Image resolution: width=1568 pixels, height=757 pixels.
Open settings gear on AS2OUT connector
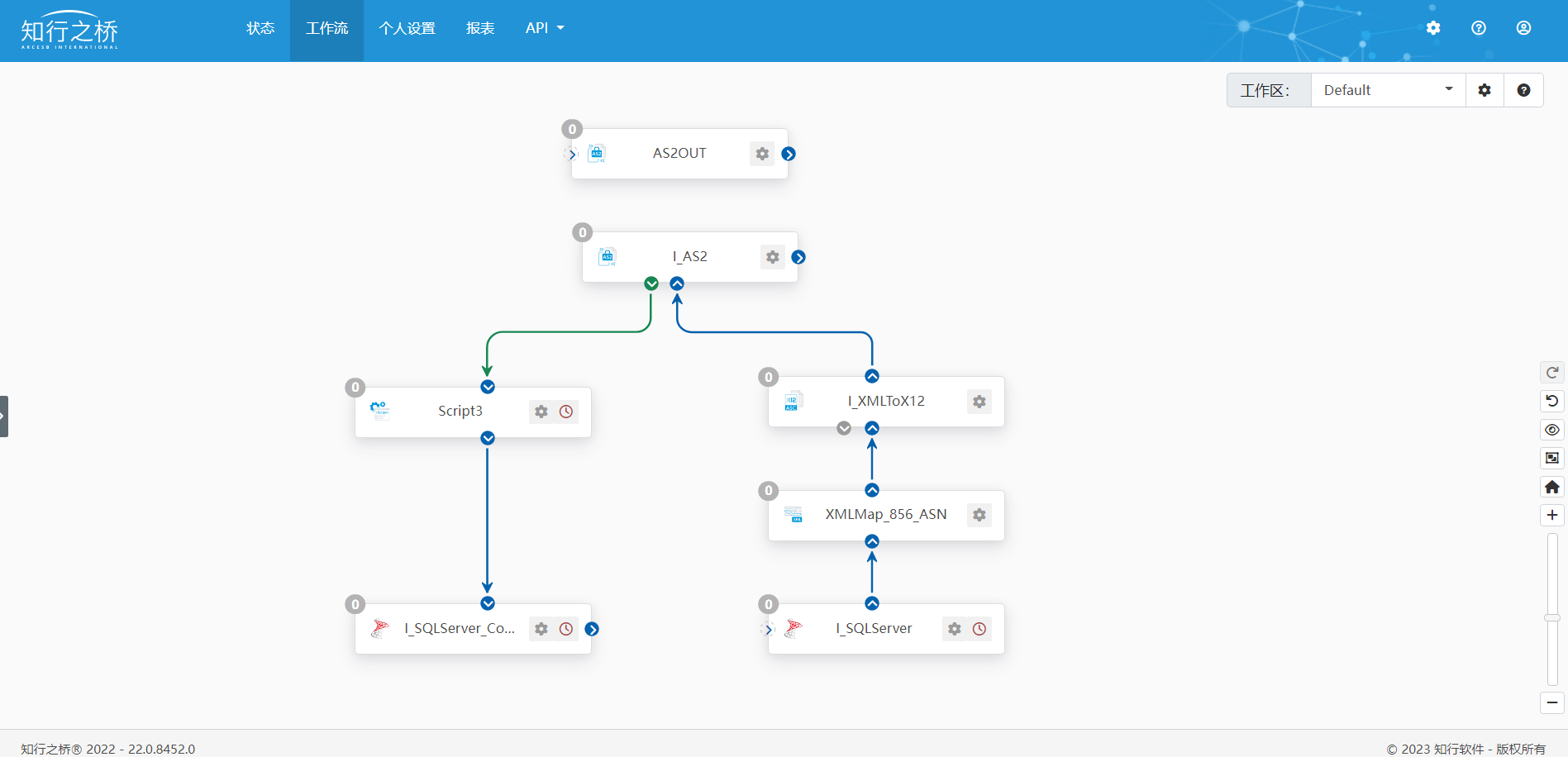click(762, 154)
